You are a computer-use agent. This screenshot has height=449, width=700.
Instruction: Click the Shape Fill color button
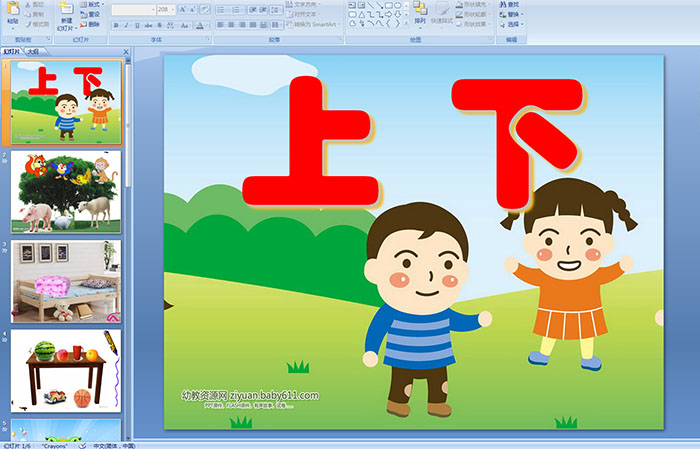474,4
